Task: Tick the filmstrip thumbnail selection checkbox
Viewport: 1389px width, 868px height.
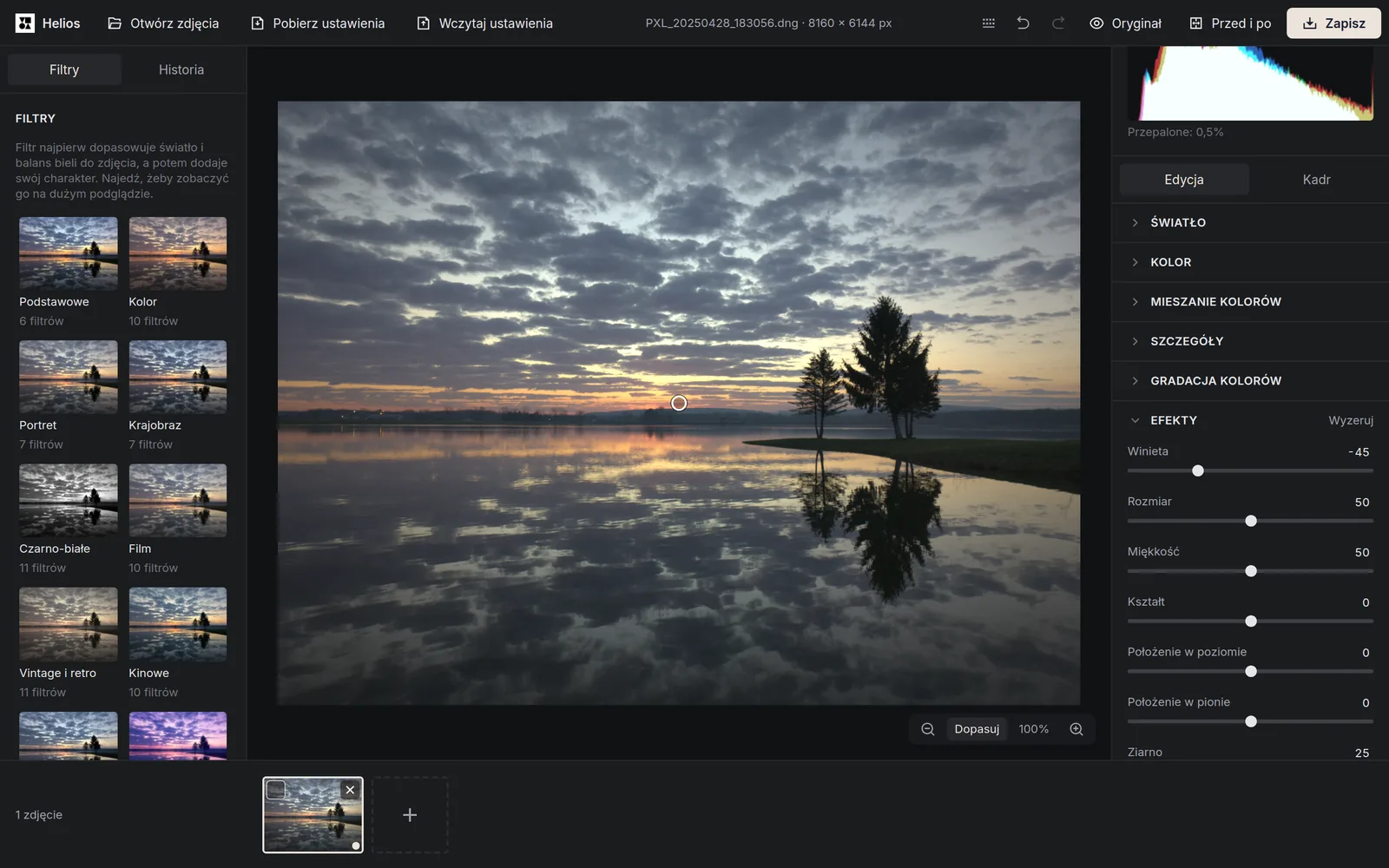Action: point(275,790)
